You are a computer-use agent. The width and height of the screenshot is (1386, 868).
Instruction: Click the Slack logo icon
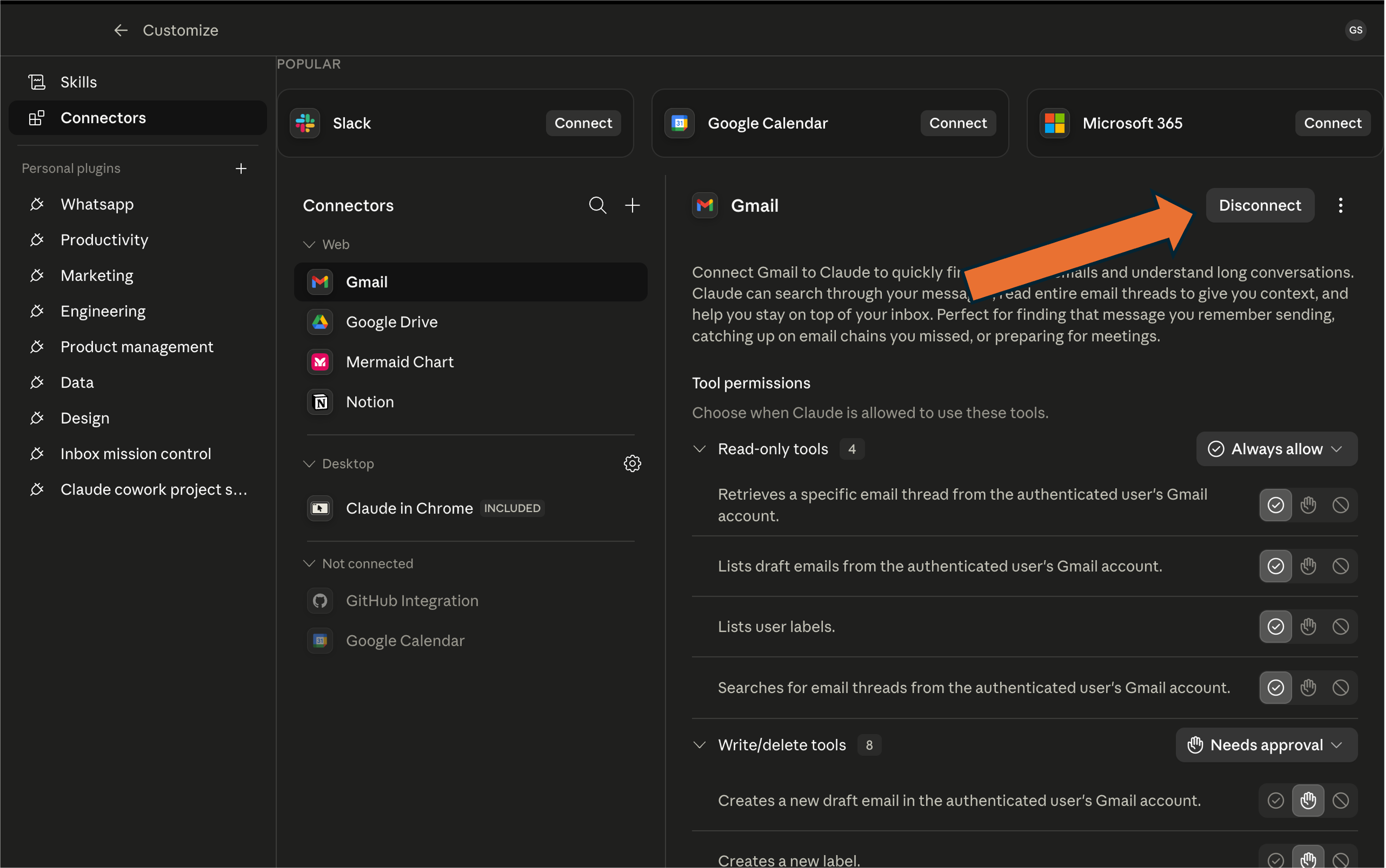(305, 123)
